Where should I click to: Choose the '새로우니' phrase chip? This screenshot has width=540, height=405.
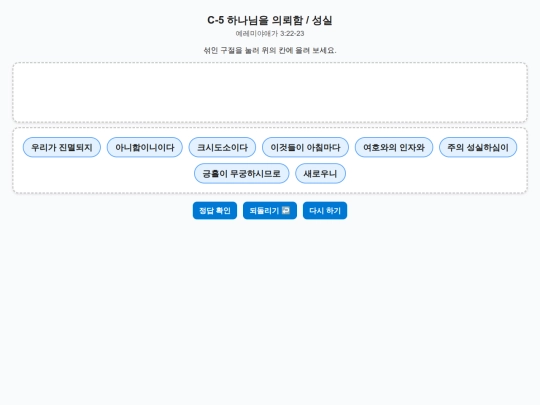click(x=320, y=174)
